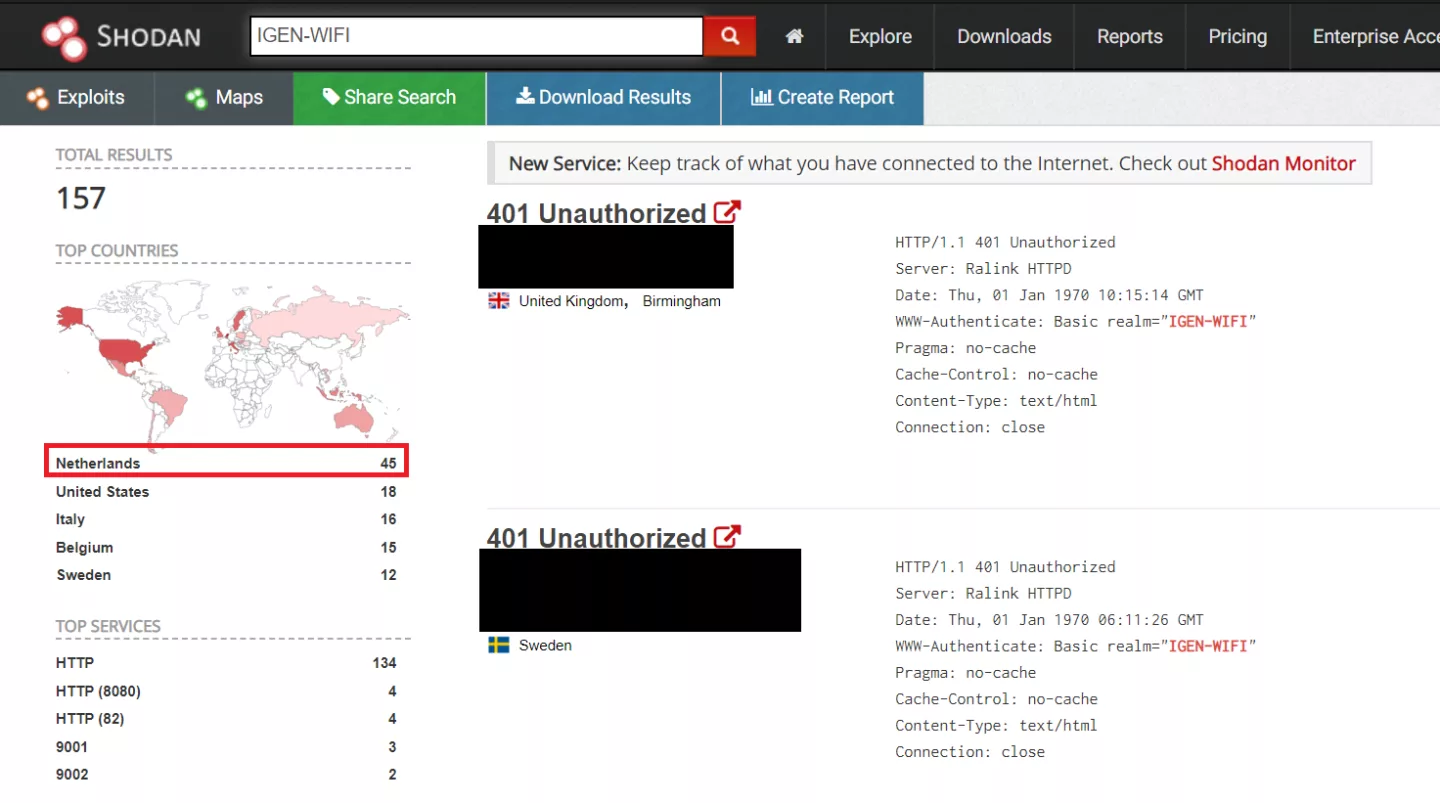Viewport: 1440px width, 803px height.
Task: Click 'Server: Ralink HTTPD' in first result
Action: click(x=983, y=268)
